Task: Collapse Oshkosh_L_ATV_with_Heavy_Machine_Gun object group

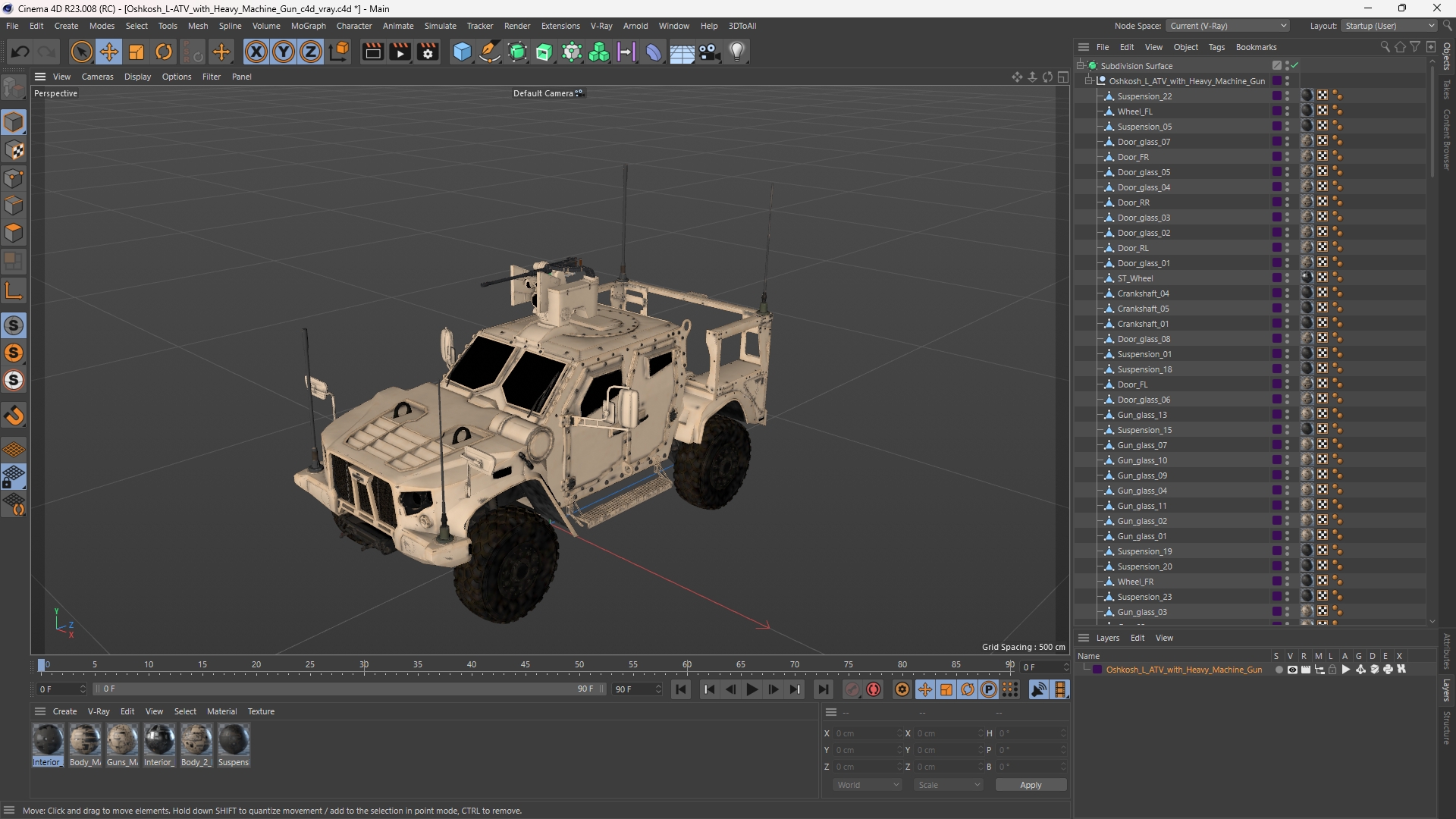Action: (x=1089, y=80)
